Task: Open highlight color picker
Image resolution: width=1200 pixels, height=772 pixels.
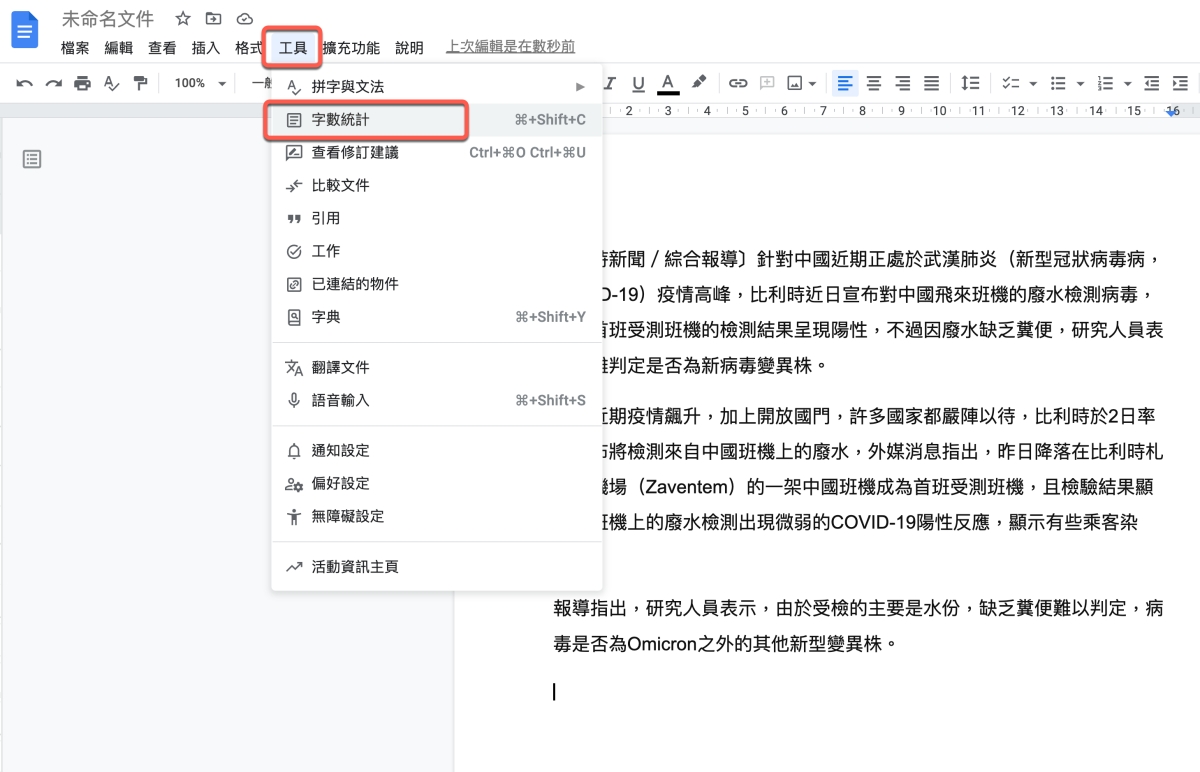Action: click(699, 83)
